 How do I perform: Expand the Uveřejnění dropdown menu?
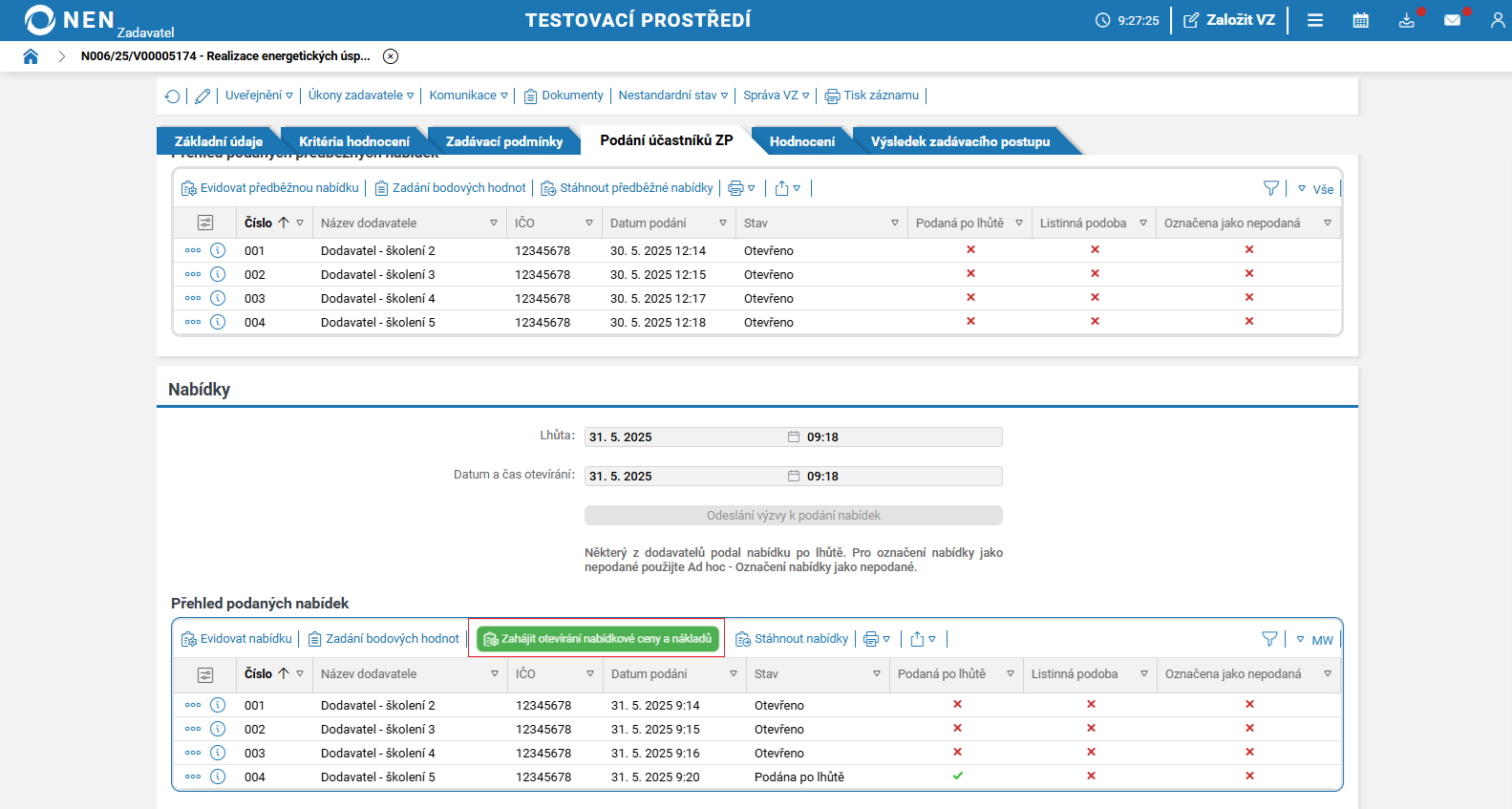[x=259, y=96]
